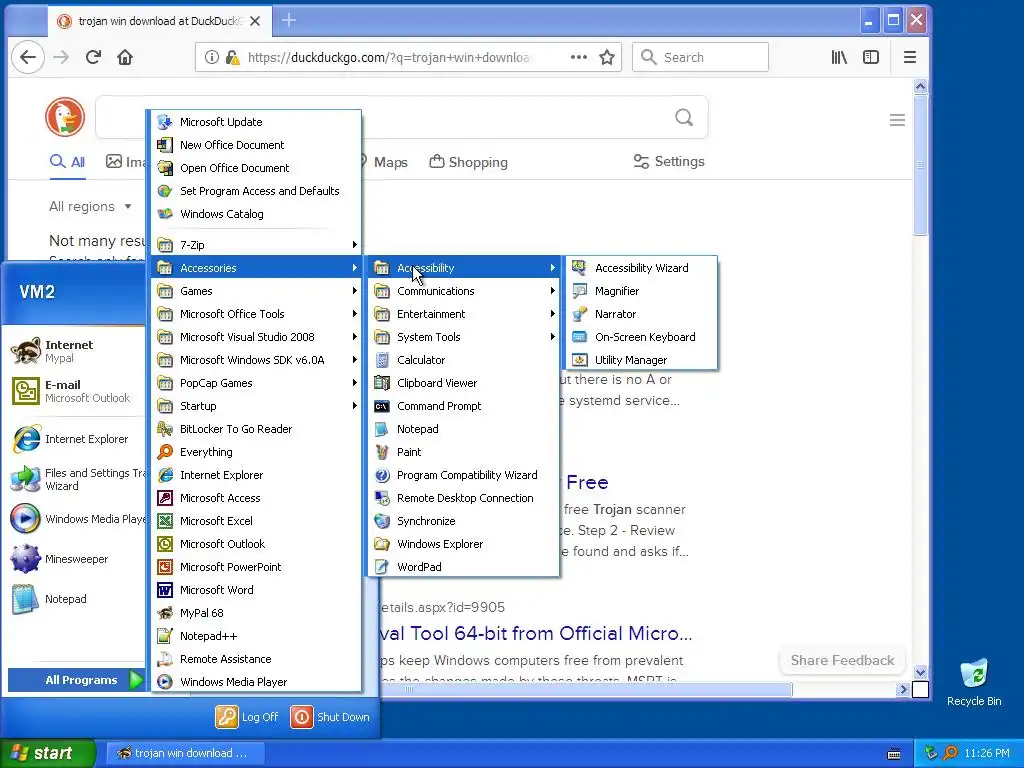Open Remote Desktop Connection
1024x768 pixels.
(463, 498)
